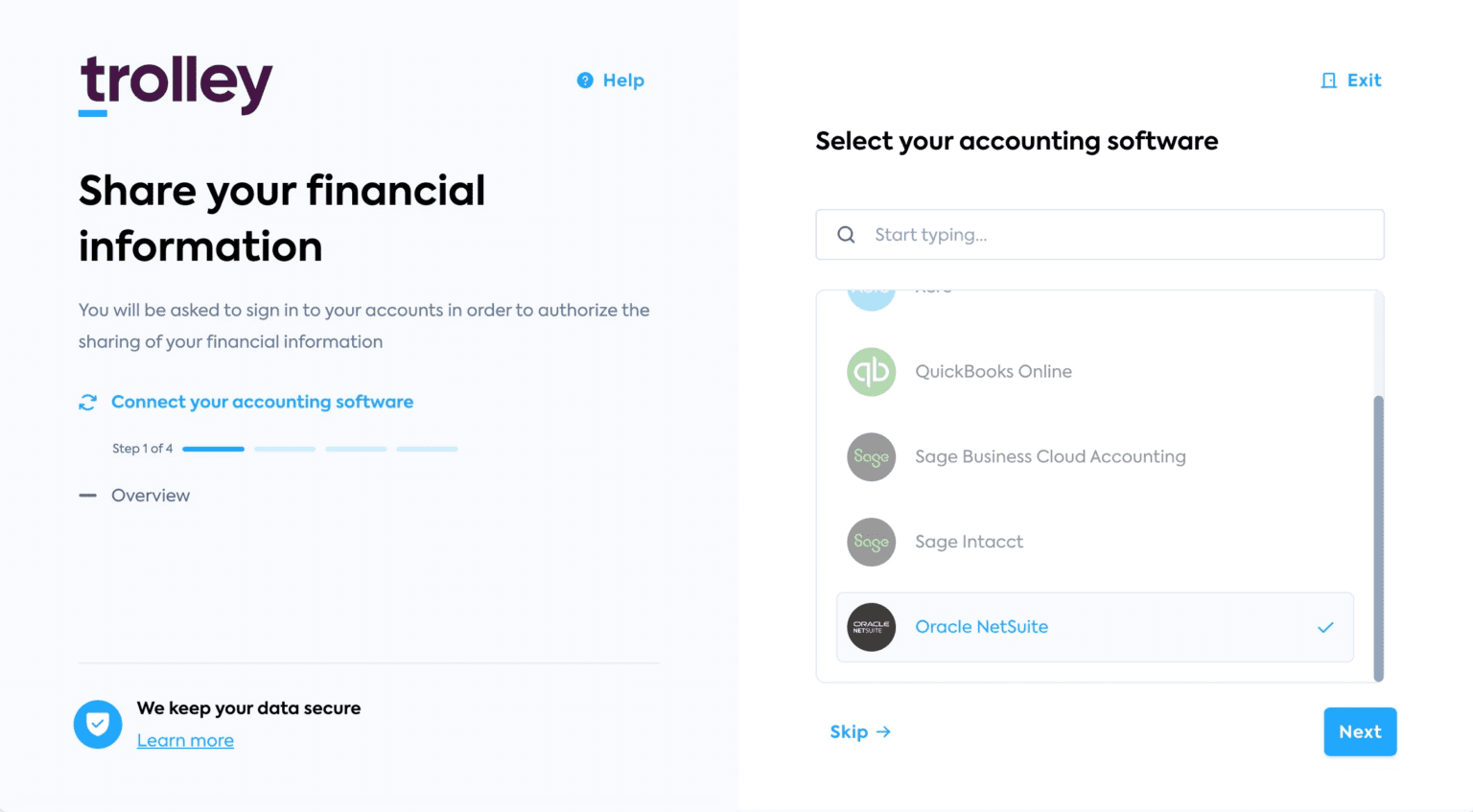Click the blue shield security icon
Viewport: 1473px width, 812px height.
[98, 724]
